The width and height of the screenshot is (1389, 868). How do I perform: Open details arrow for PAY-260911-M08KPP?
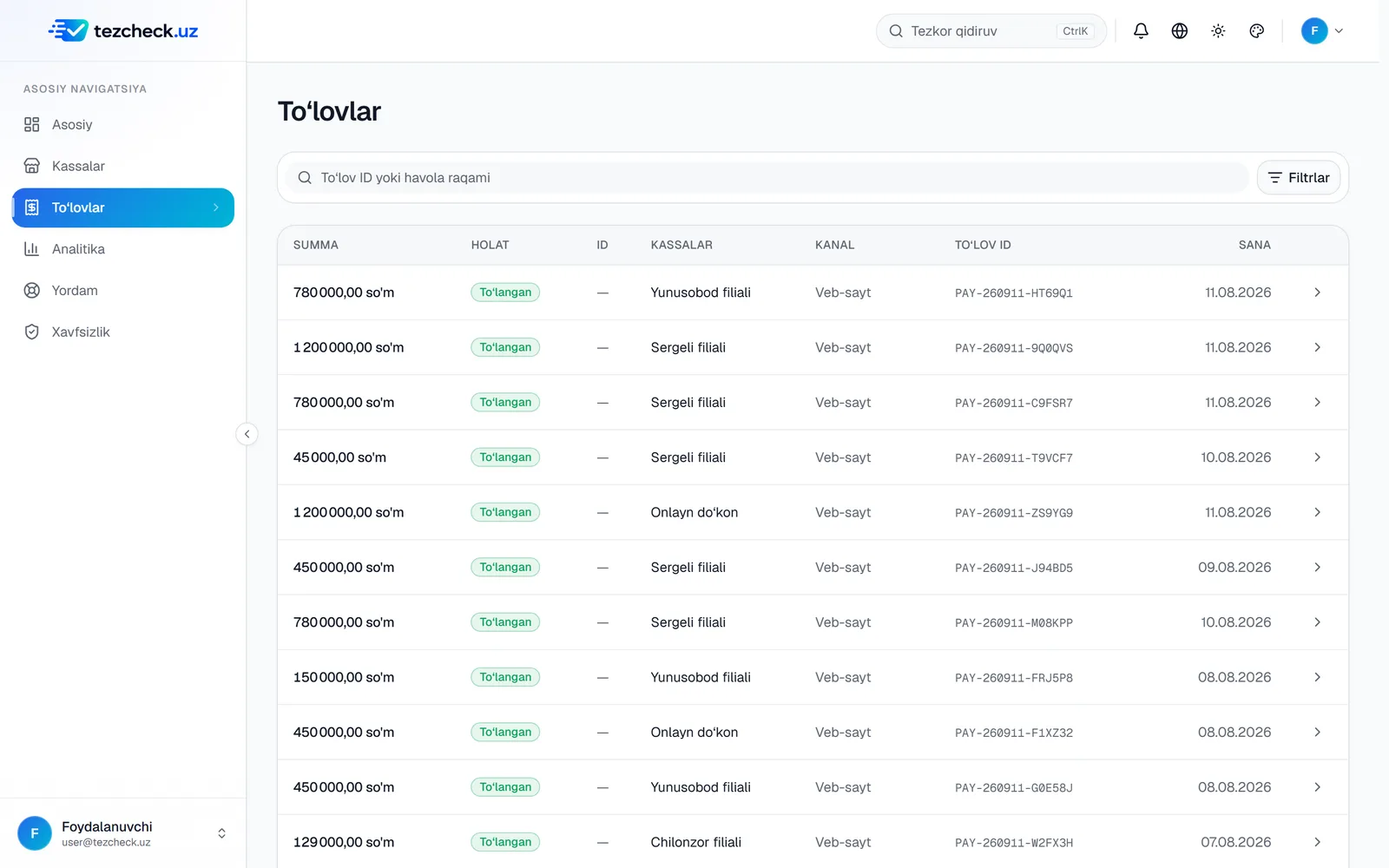pyautogui.click(x=1317, y=622)
